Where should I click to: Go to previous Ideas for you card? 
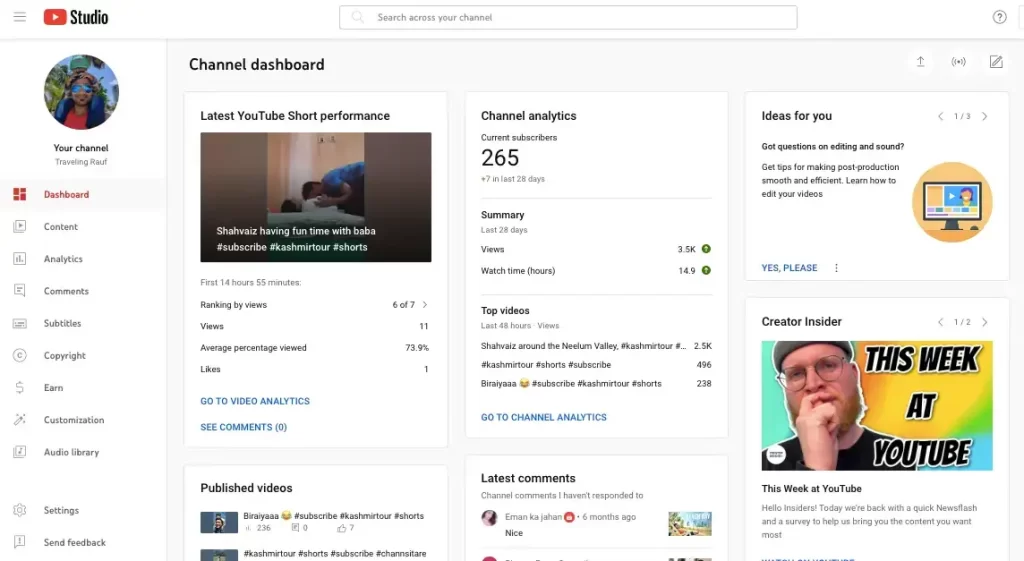pos(940,116)
